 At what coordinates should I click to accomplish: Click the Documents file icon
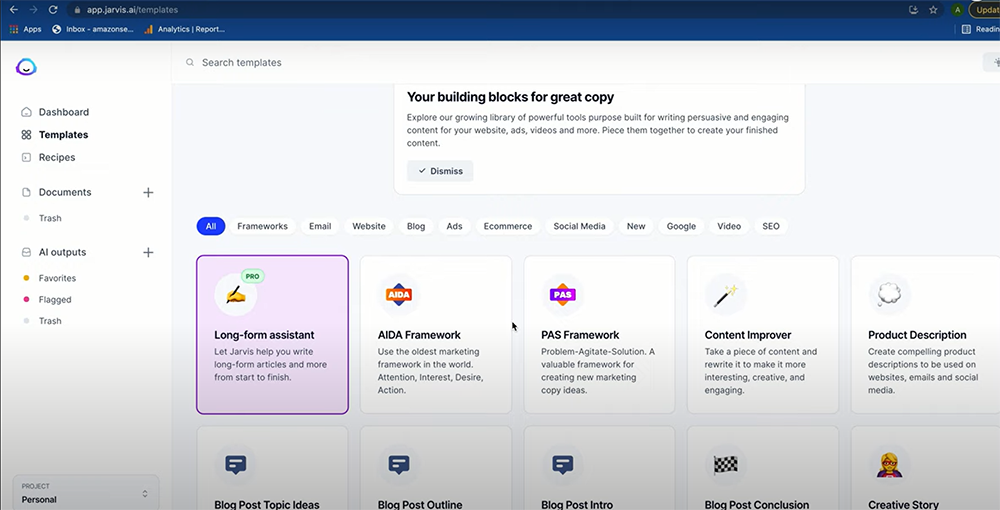[26, 192]
